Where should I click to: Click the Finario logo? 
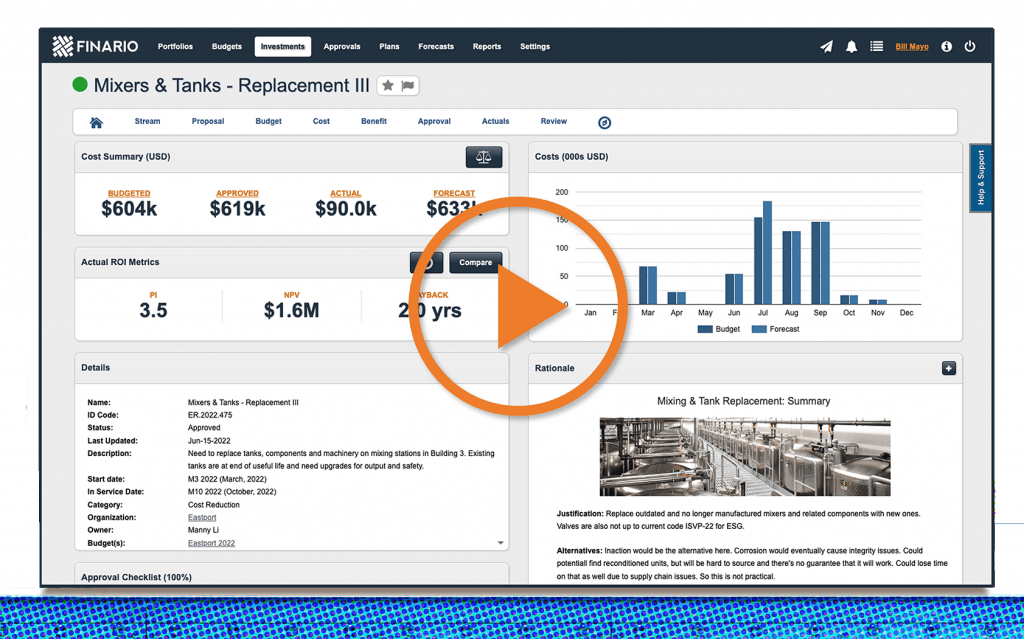pyautogui.click(x=95, y=46)
